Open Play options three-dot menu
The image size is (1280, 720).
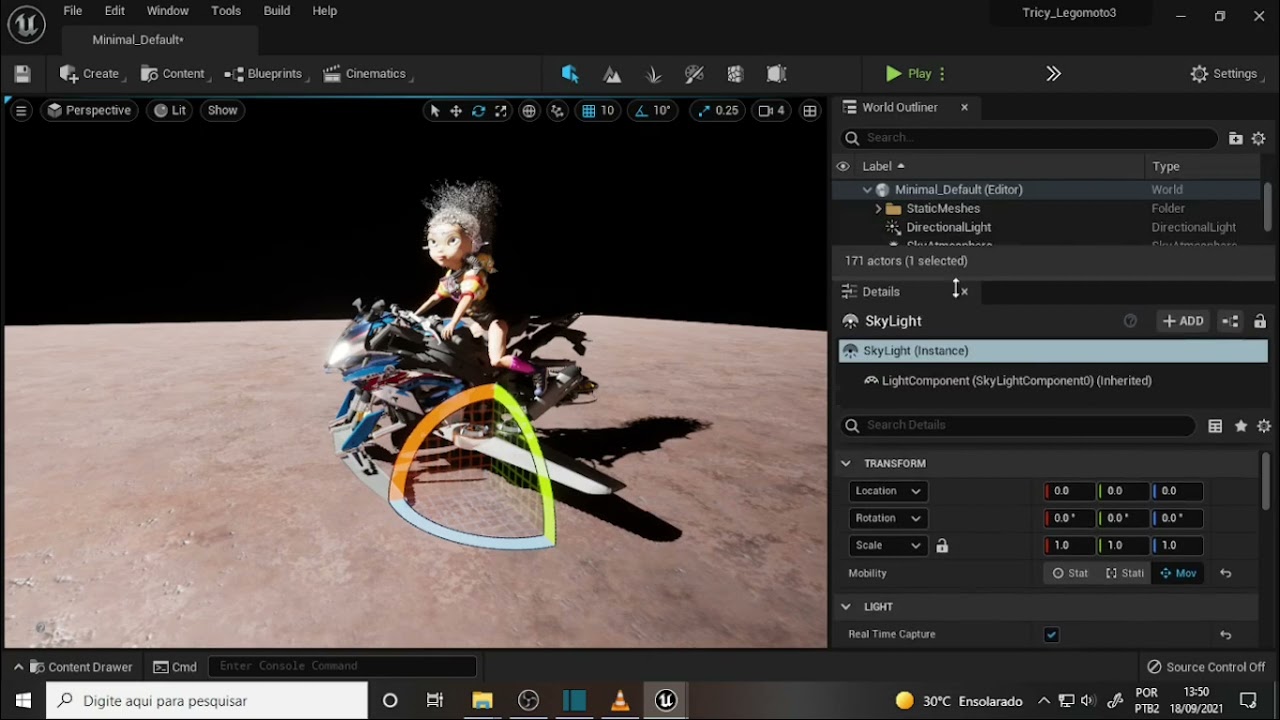pyautogui.click(x=942, y=74)
